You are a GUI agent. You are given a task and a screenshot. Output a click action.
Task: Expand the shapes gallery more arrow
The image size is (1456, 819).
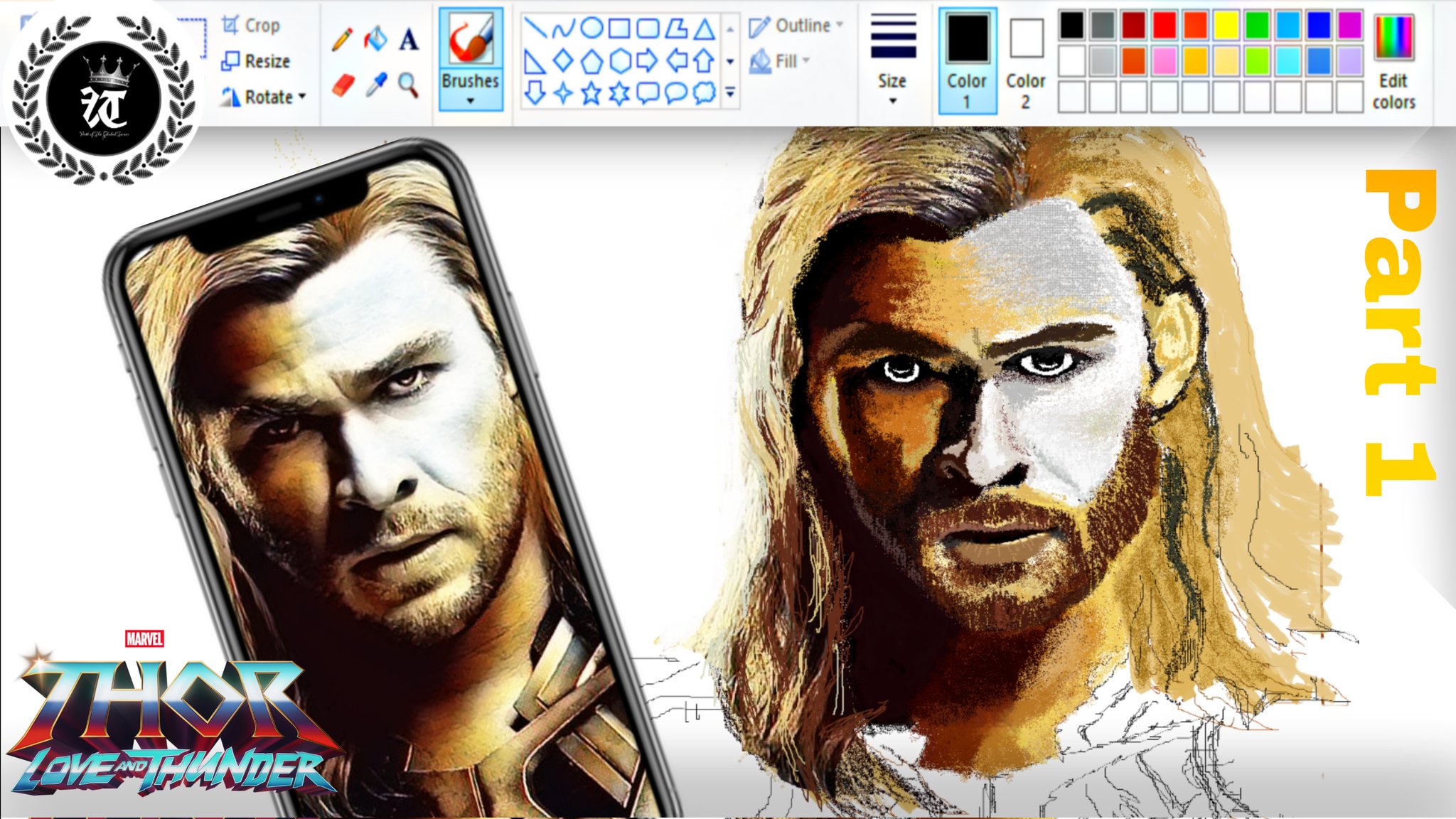tap(730, 92)
